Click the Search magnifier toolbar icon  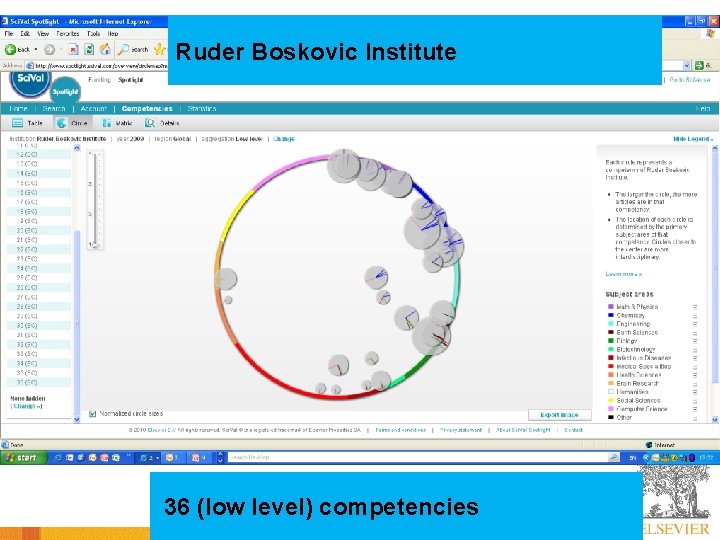(123, 49)
